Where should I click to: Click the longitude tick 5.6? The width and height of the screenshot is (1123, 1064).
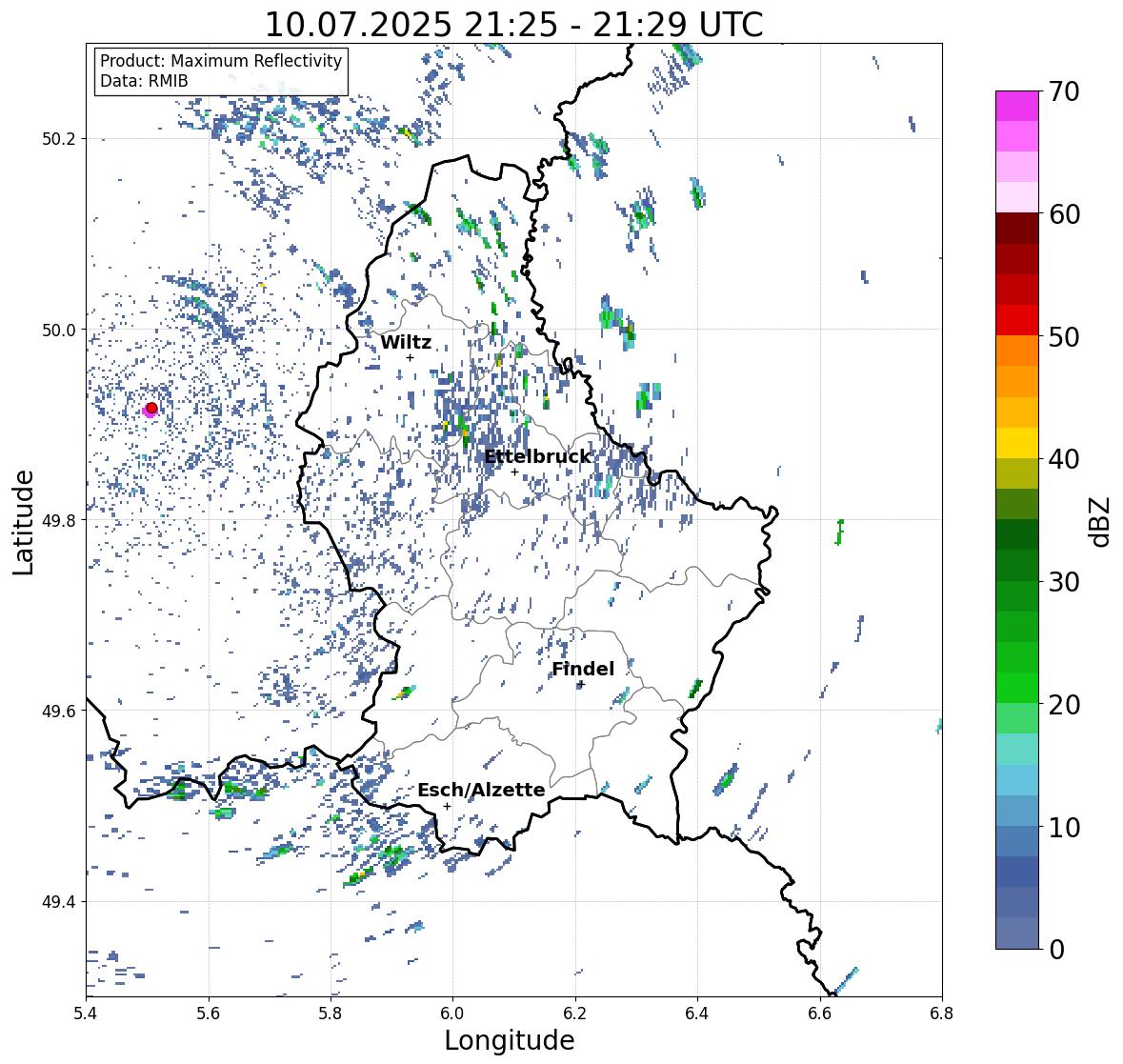(x=209, y=1014)
